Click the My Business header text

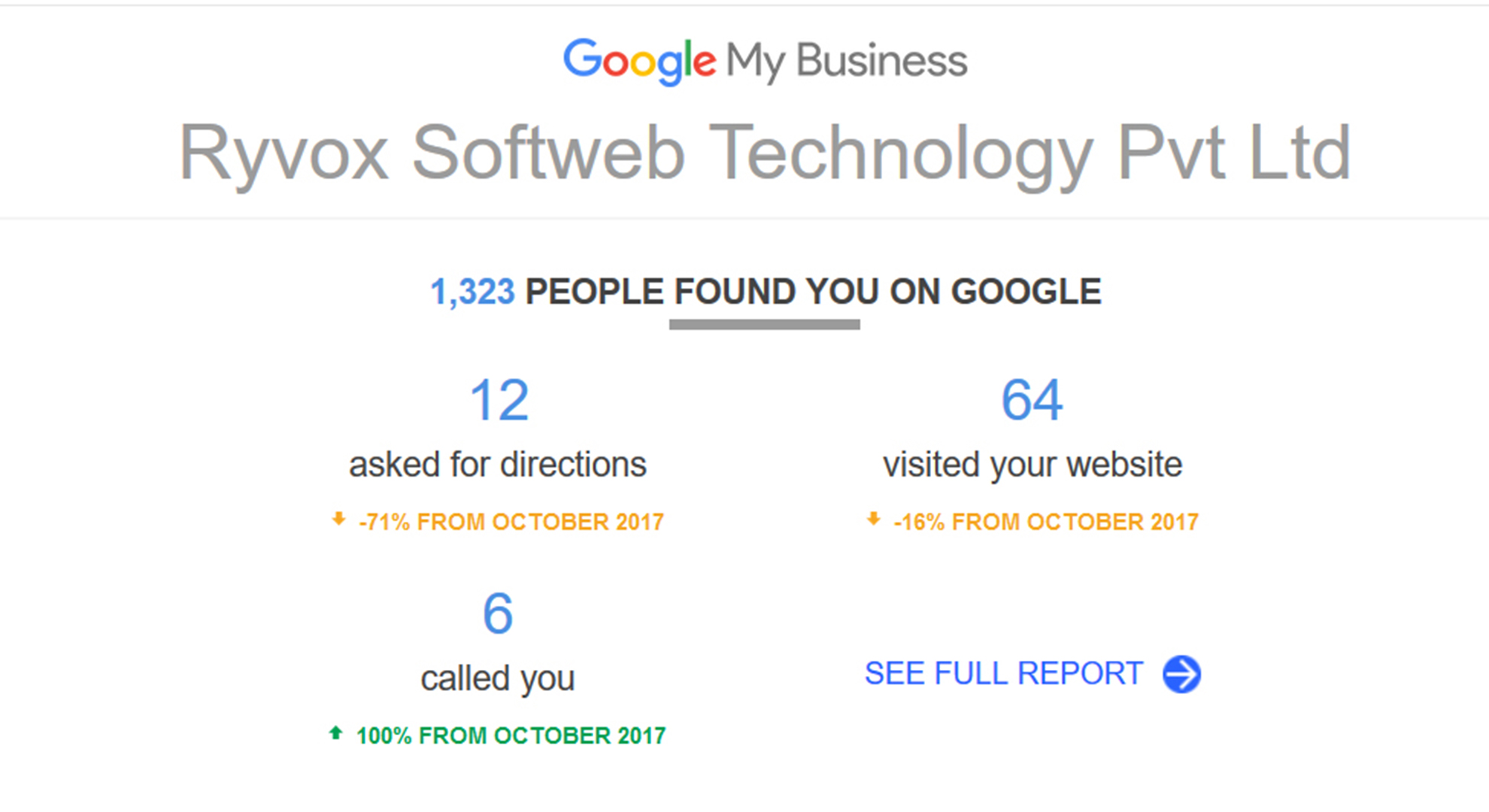[846, 61]
